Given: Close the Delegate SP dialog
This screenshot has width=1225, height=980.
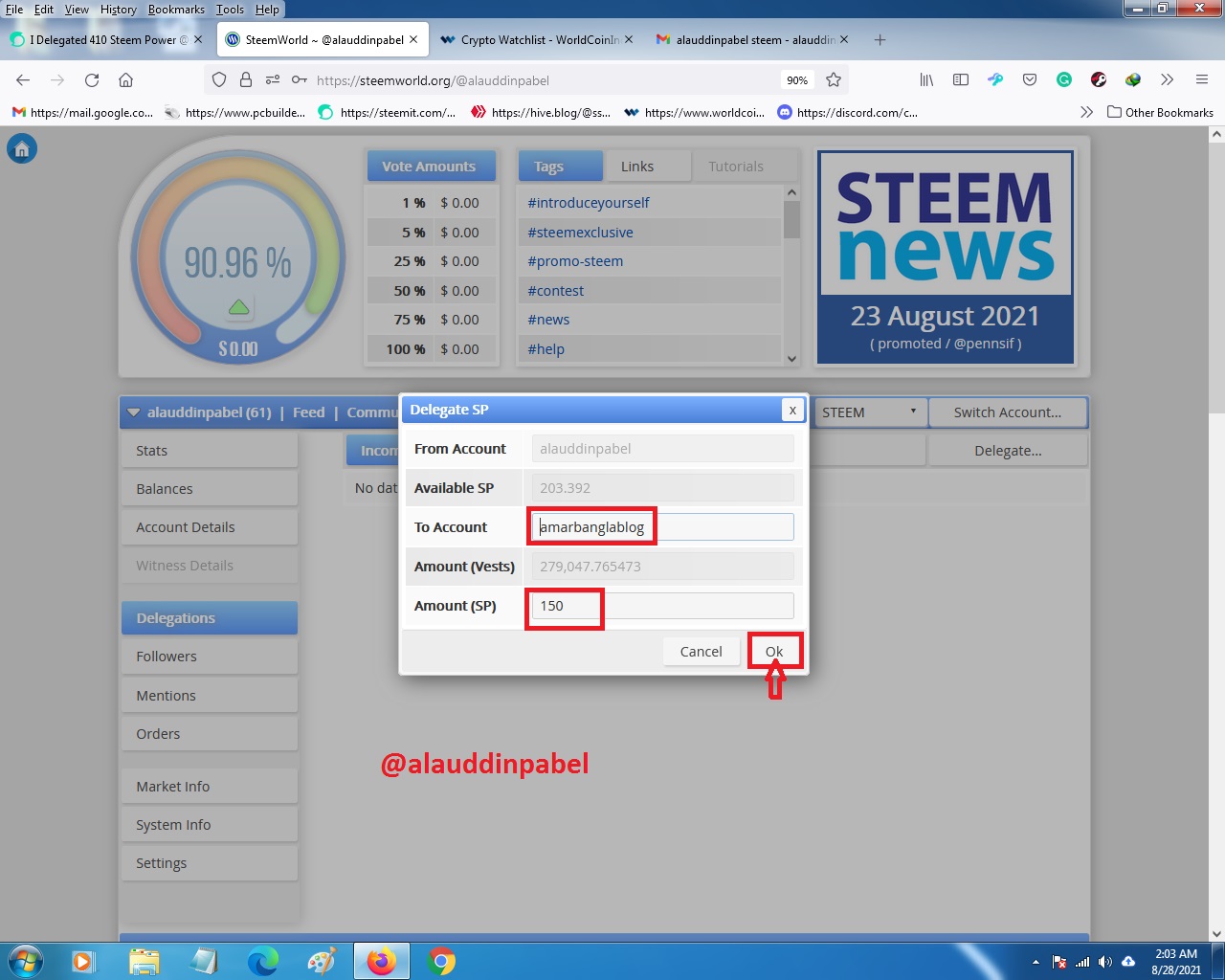Looking at the screenshot, I should click(792, 410).
